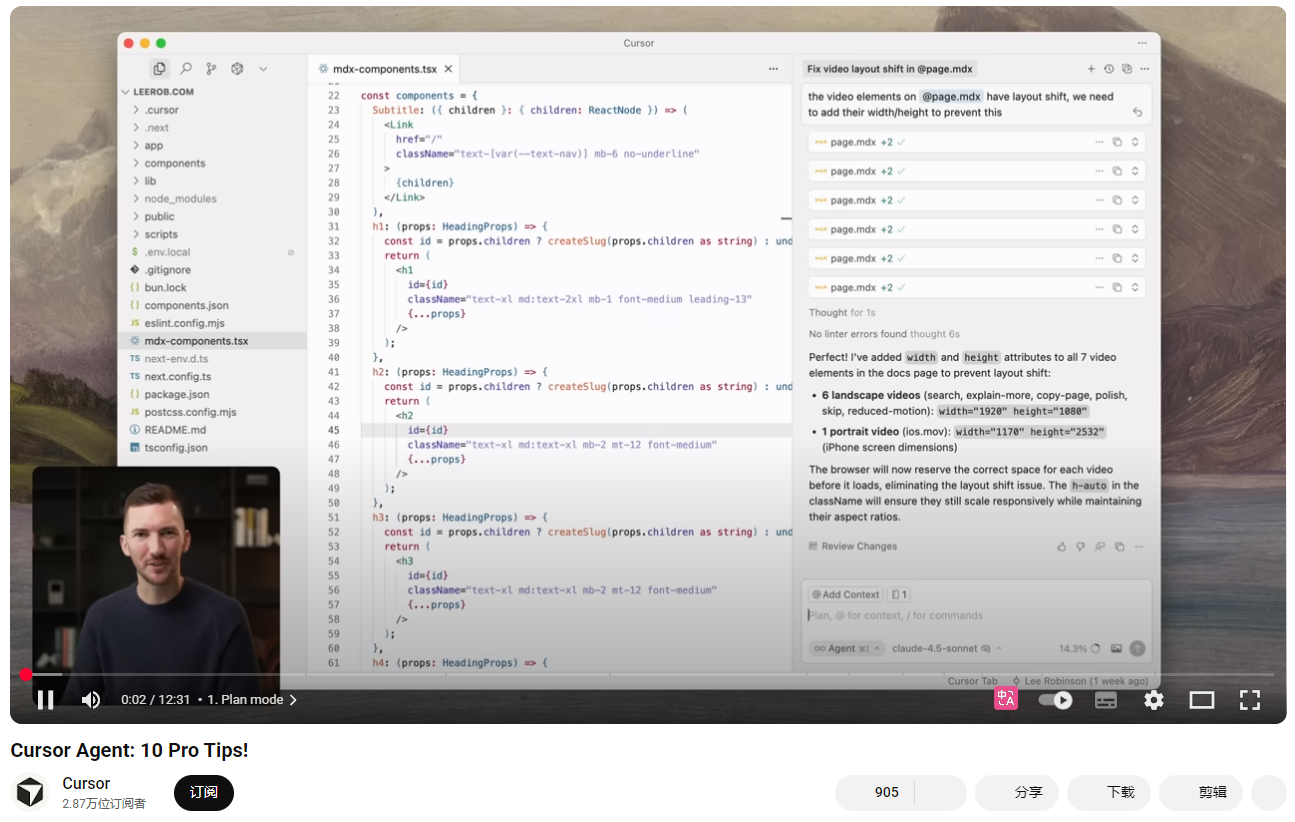Toggle subtitles in the player bar
This screenshot has width=1295, height=822.
(1106, 700)
